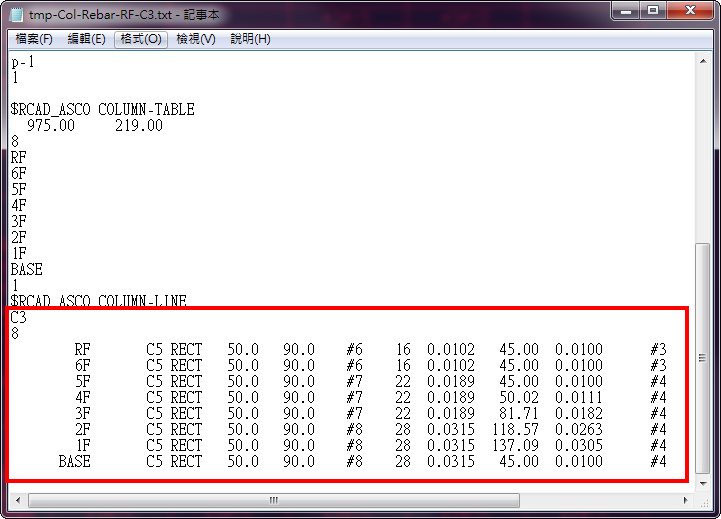The height and width of the screenshot is (519, 721).
Task: Click the "3F" line in the floor list
Action: click(19, 222)
